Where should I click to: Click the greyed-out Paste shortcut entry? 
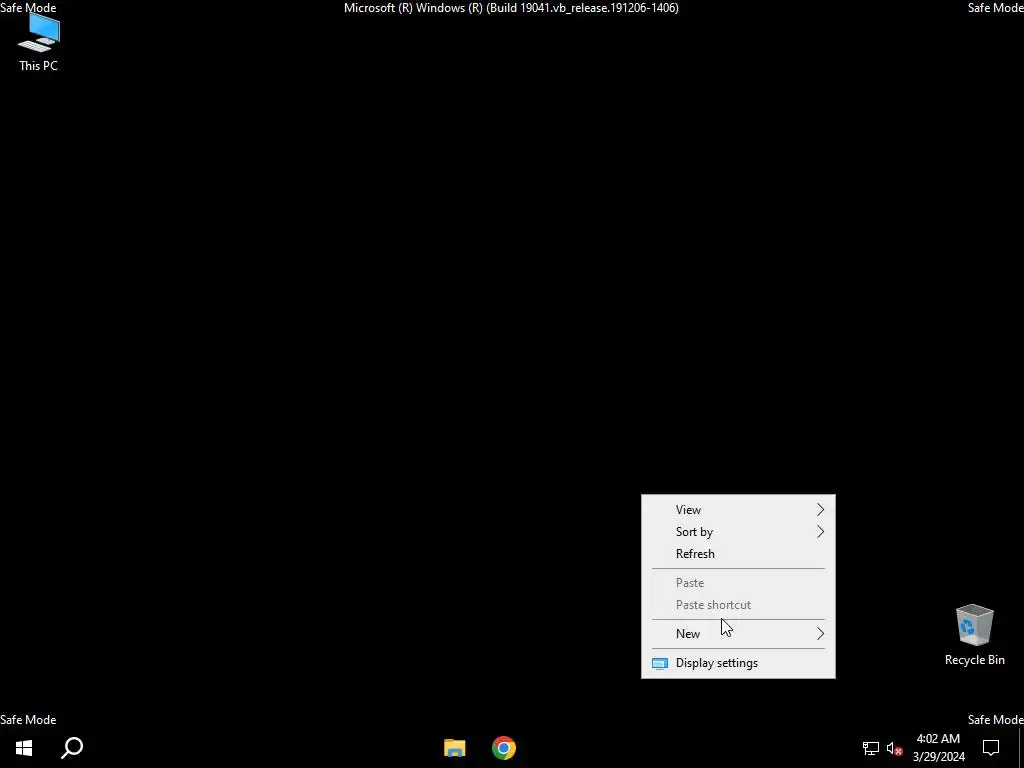(738, 605)
